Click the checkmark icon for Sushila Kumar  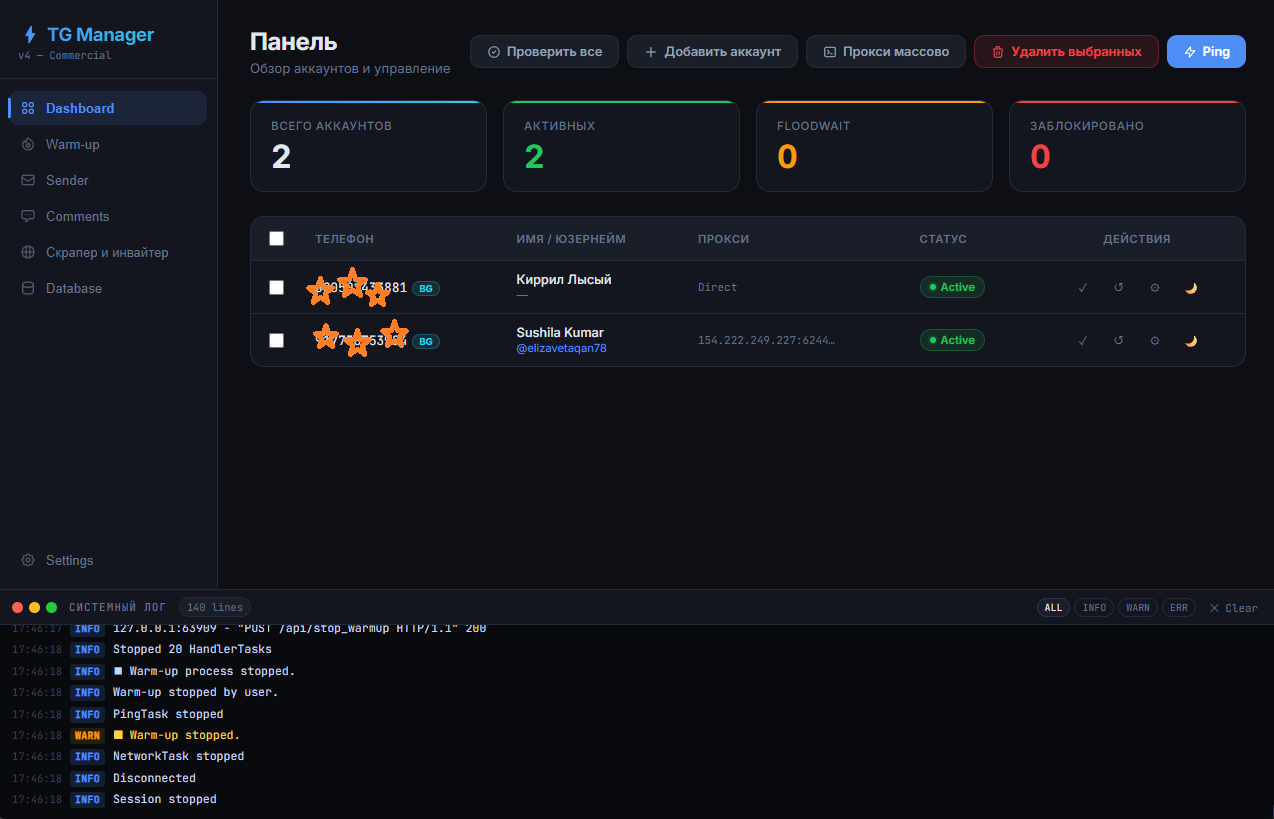point(1082,341)
